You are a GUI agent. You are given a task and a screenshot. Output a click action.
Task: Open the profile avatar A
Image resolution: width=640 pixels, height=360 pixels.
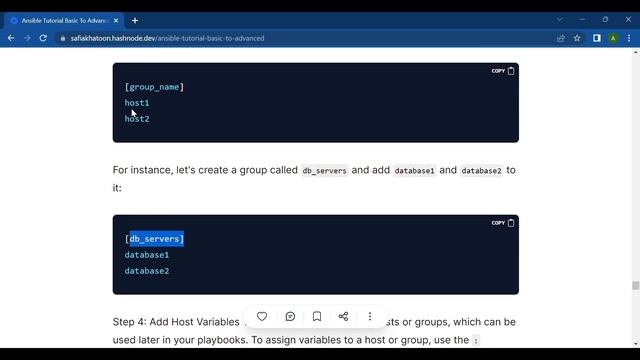[x=613, y=38]
